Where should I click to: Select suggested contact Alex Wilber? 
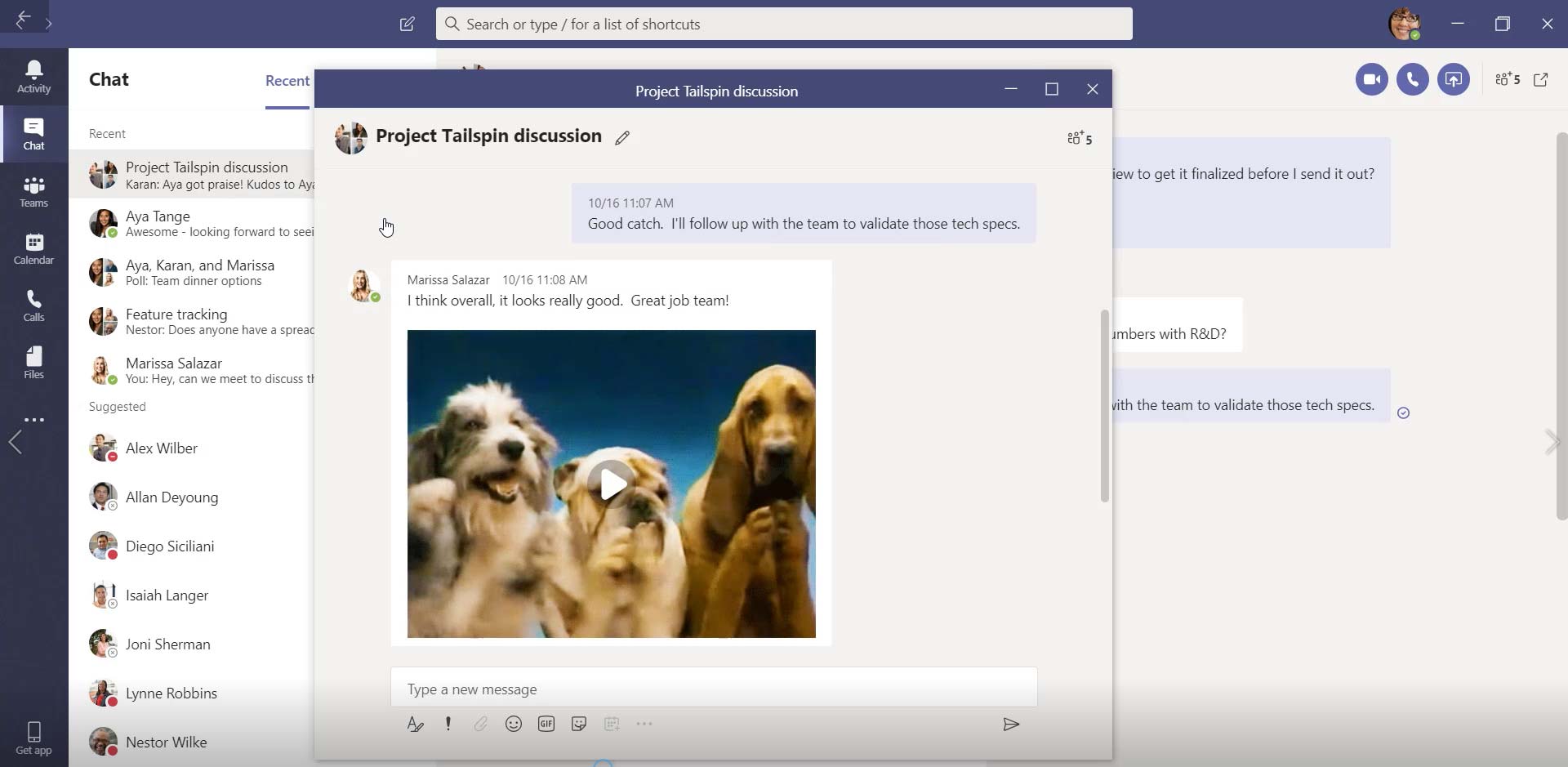click(x=192, y=448)
